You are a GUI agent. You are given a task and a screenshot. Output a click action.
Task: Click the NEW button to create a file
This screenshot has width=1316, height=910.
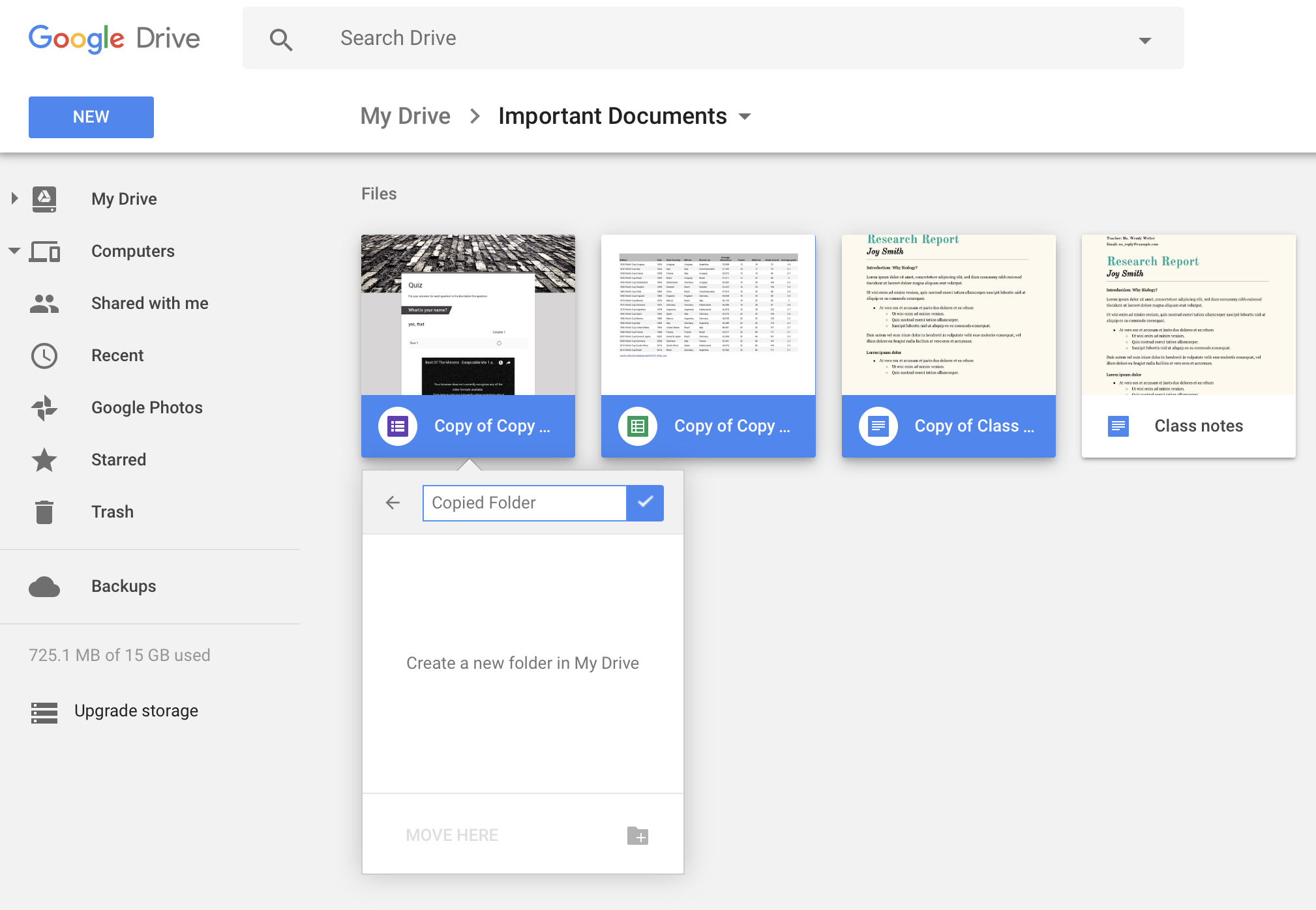coord(90,117)
